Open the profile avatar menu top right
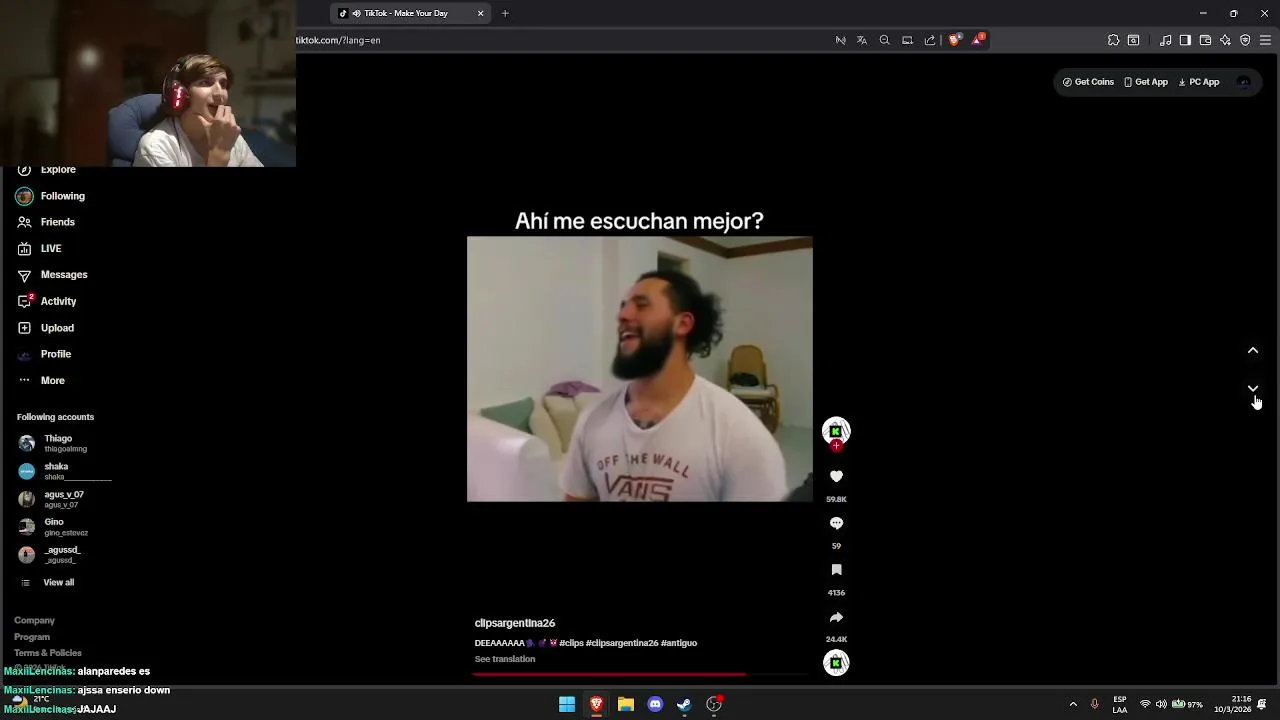The image size is (1280, 720). coord(1243,82)
